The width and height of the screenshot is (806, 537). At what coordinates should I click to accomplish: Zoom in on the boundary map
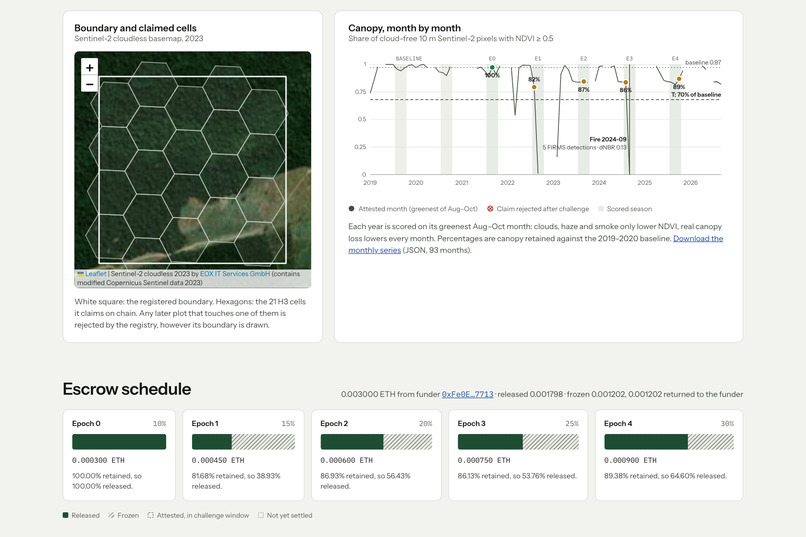(89, 67)
